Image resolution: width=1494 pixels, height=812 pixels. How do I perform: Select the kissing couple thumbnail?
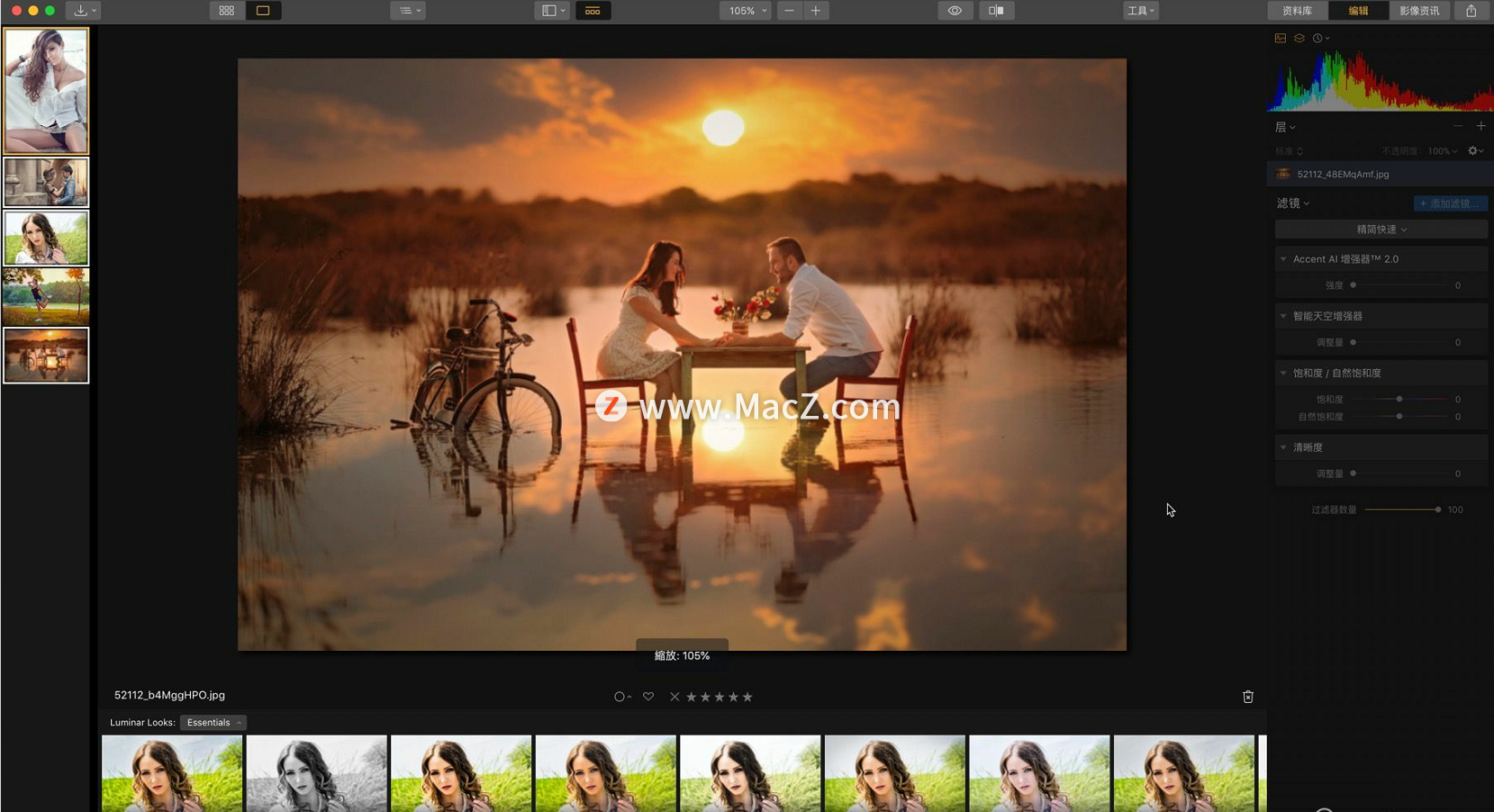46,183
